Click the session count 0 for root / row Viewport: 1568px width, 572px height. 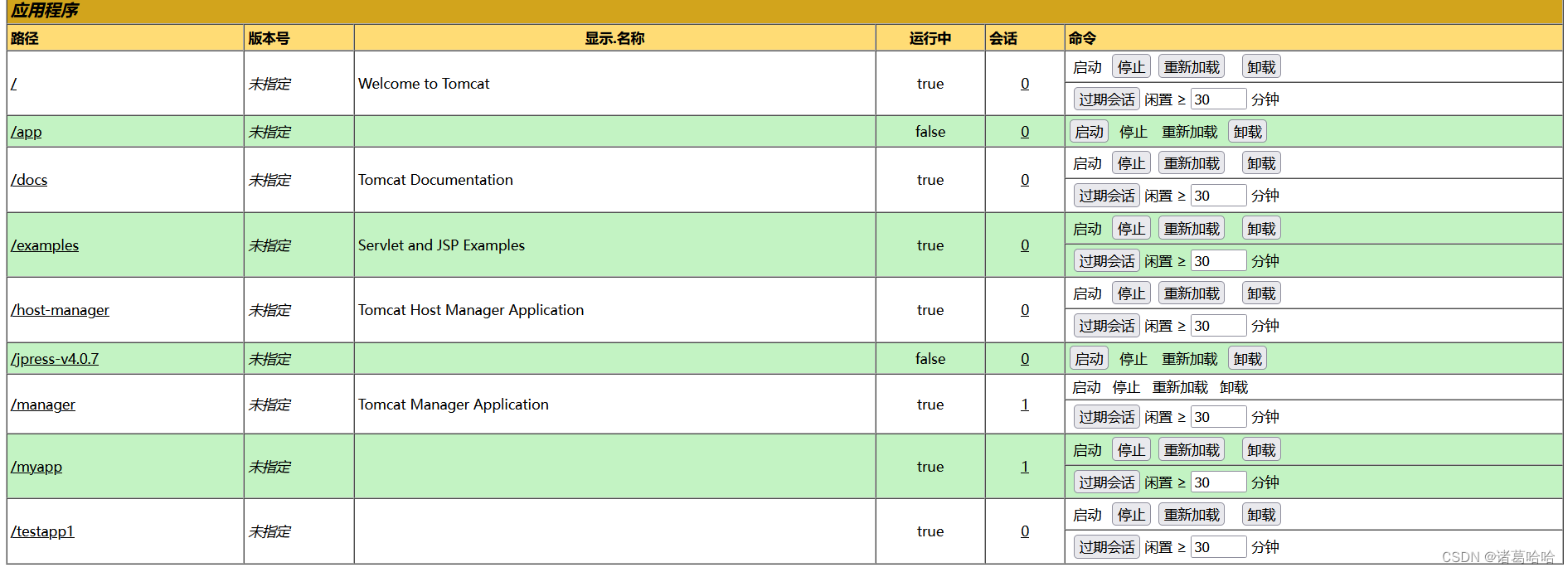click(x=1025, y=84)
